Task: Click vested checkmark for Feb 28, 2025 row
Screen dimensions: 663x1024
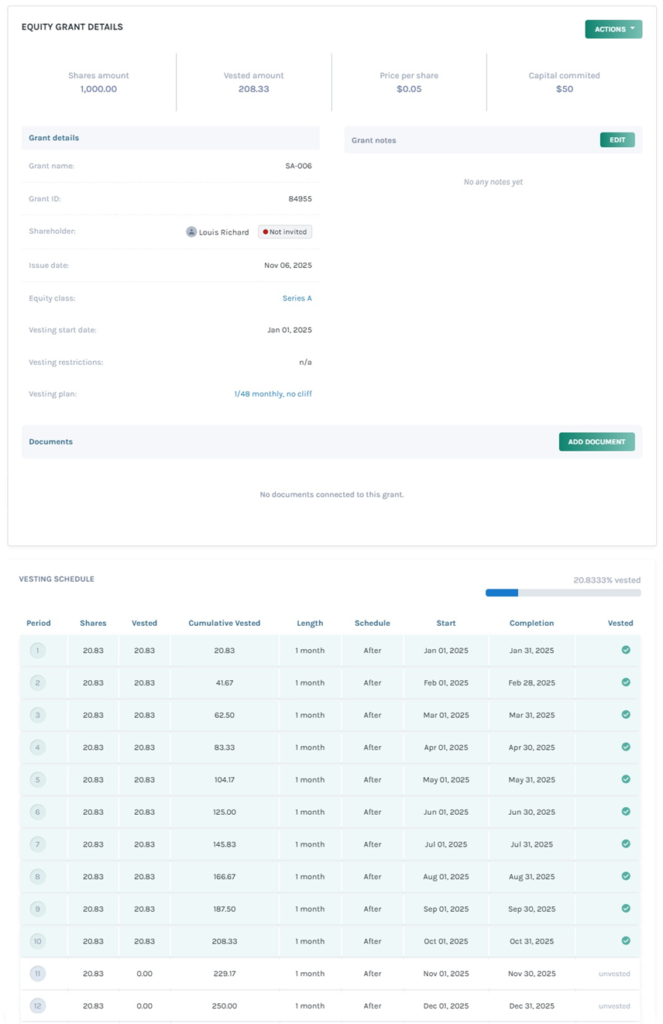Action: pos(626,682)
